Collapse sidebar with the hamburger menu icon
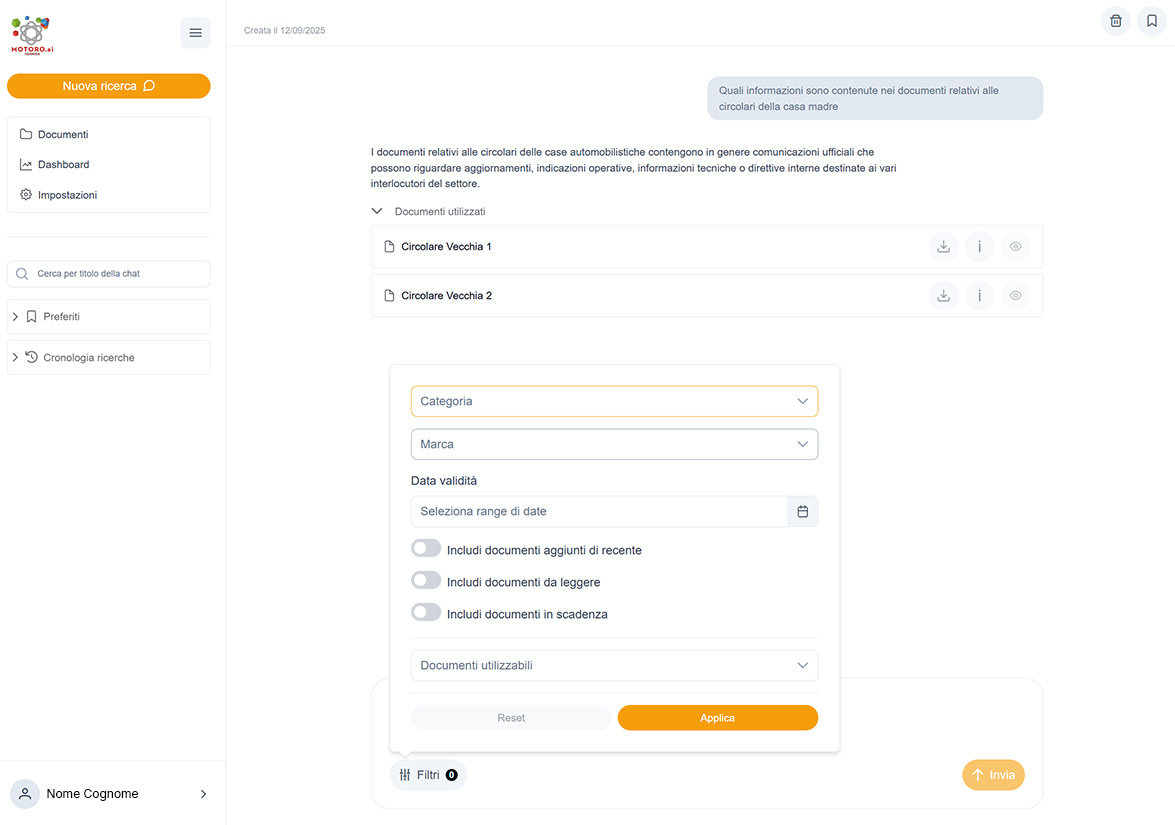Viewport: 1175px width, 825px height. pos(196,33)
